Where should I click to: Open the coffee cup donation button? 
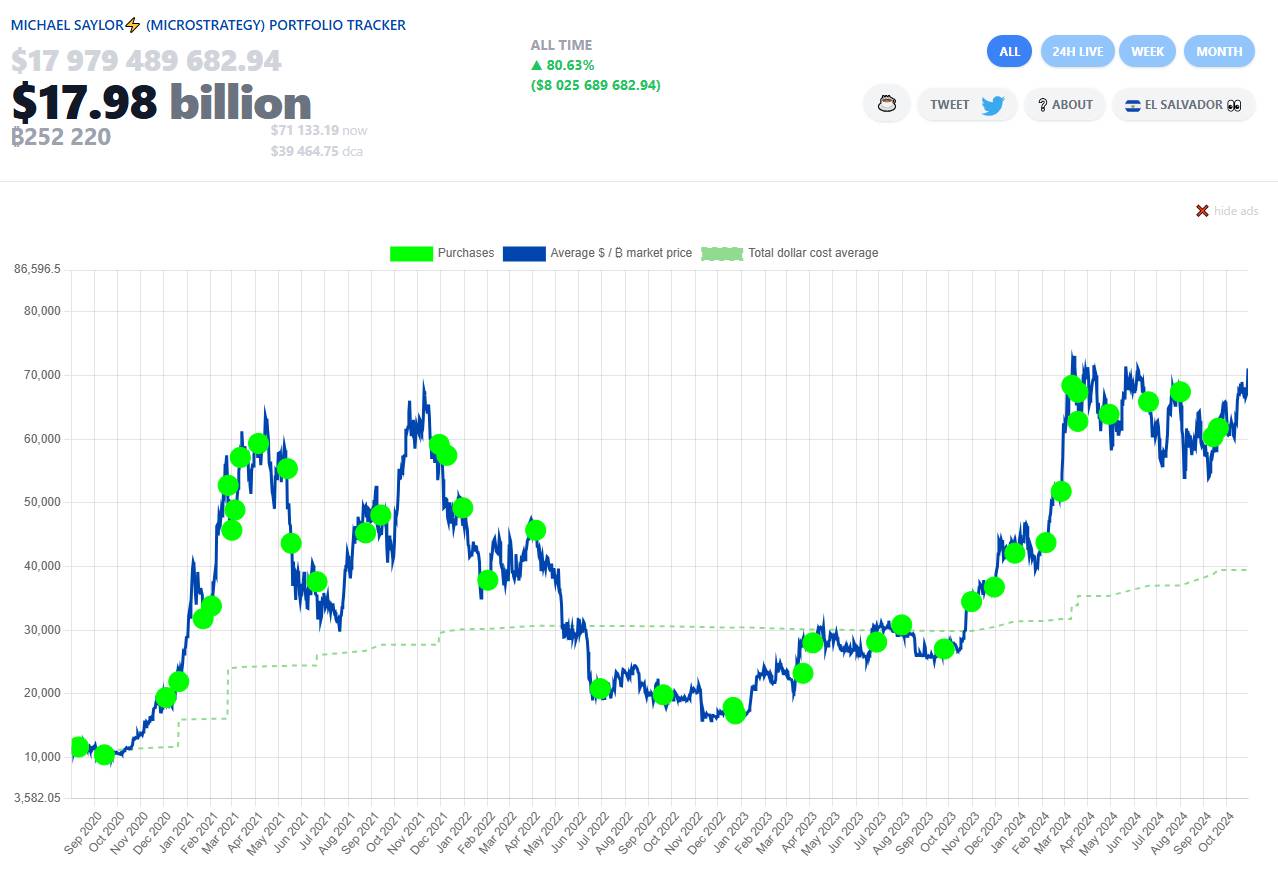coord(886,104)
